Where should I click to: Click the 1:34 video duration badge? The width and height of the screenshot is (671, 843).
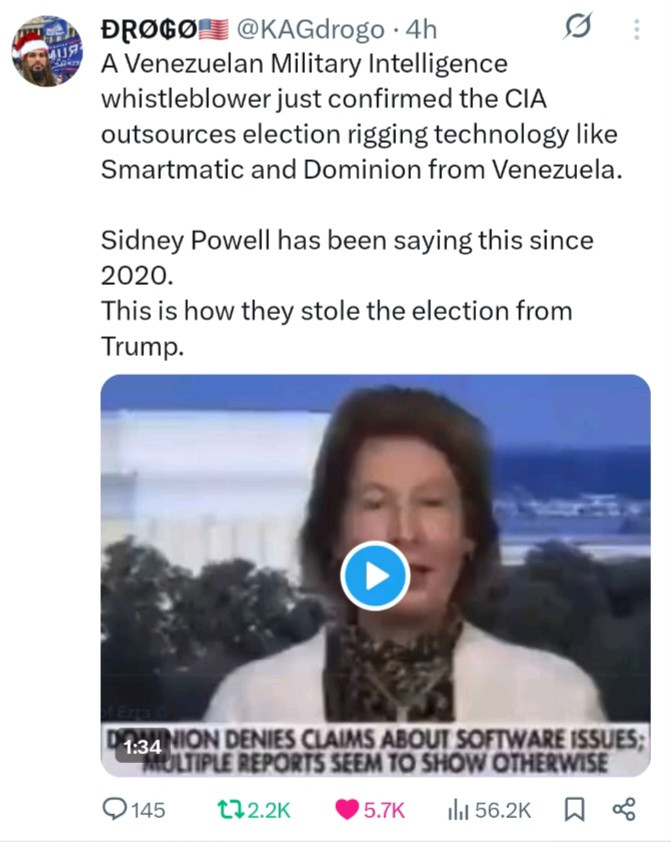point(143,746)
